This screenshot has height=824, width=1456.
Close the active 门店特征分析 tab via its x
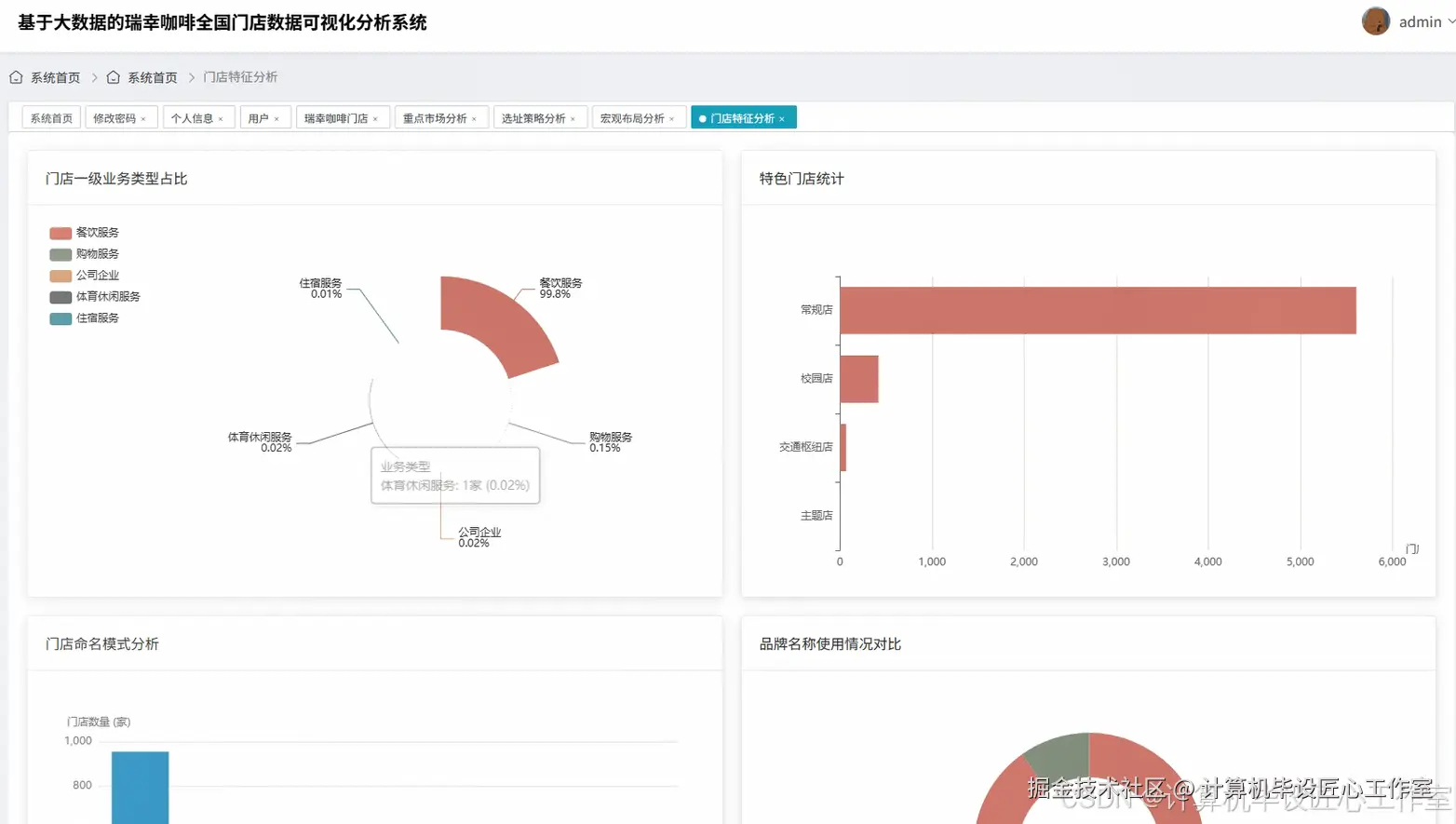782,119
